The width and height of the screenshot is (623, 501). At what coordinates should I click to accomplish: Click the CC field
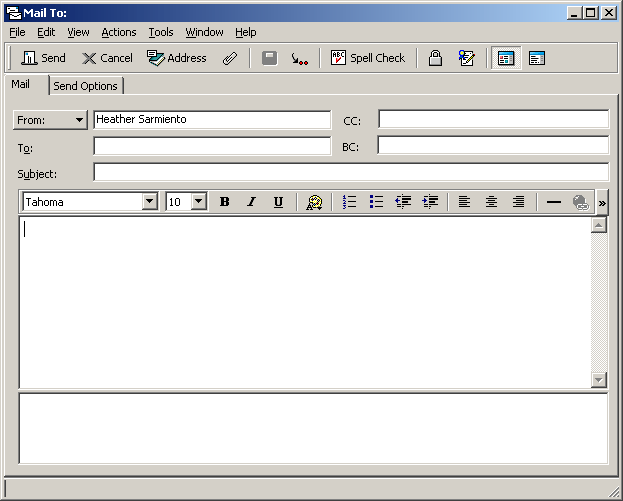pyautogui.click(x=493, y=119)
